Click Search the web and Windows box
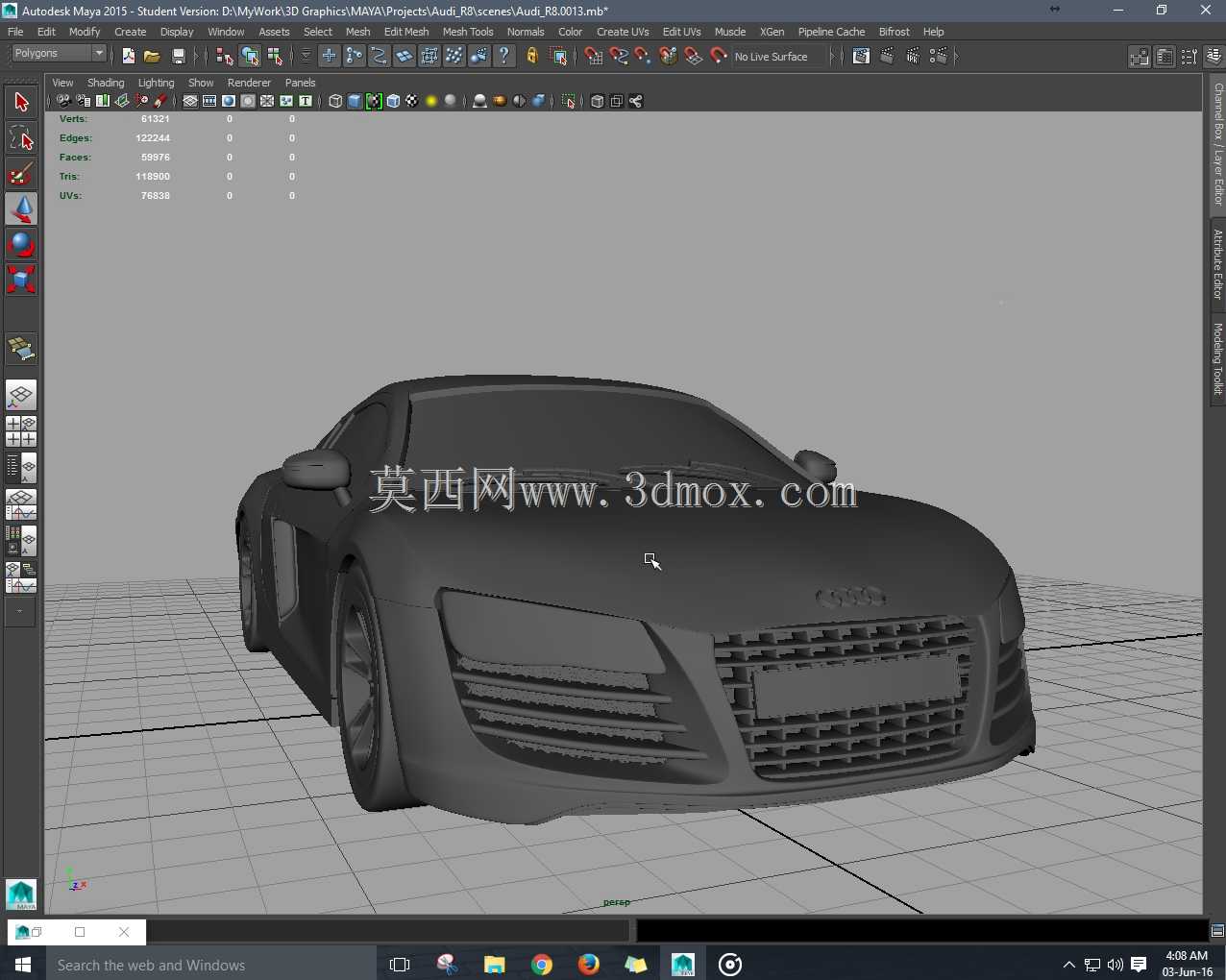This screenshot has width=1226, height=980. [x=210, y=964]
